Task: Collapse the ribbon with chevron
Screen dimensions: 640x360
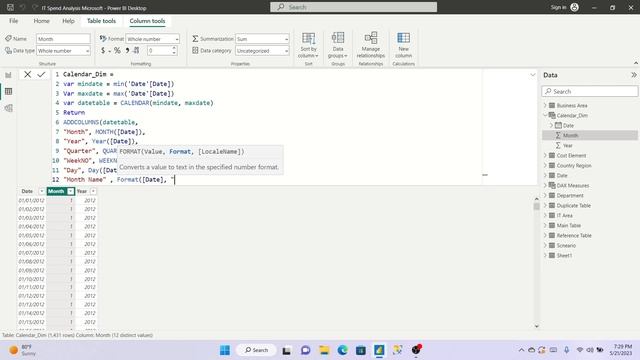Action: pyautogui.click(x=636, y=63)
